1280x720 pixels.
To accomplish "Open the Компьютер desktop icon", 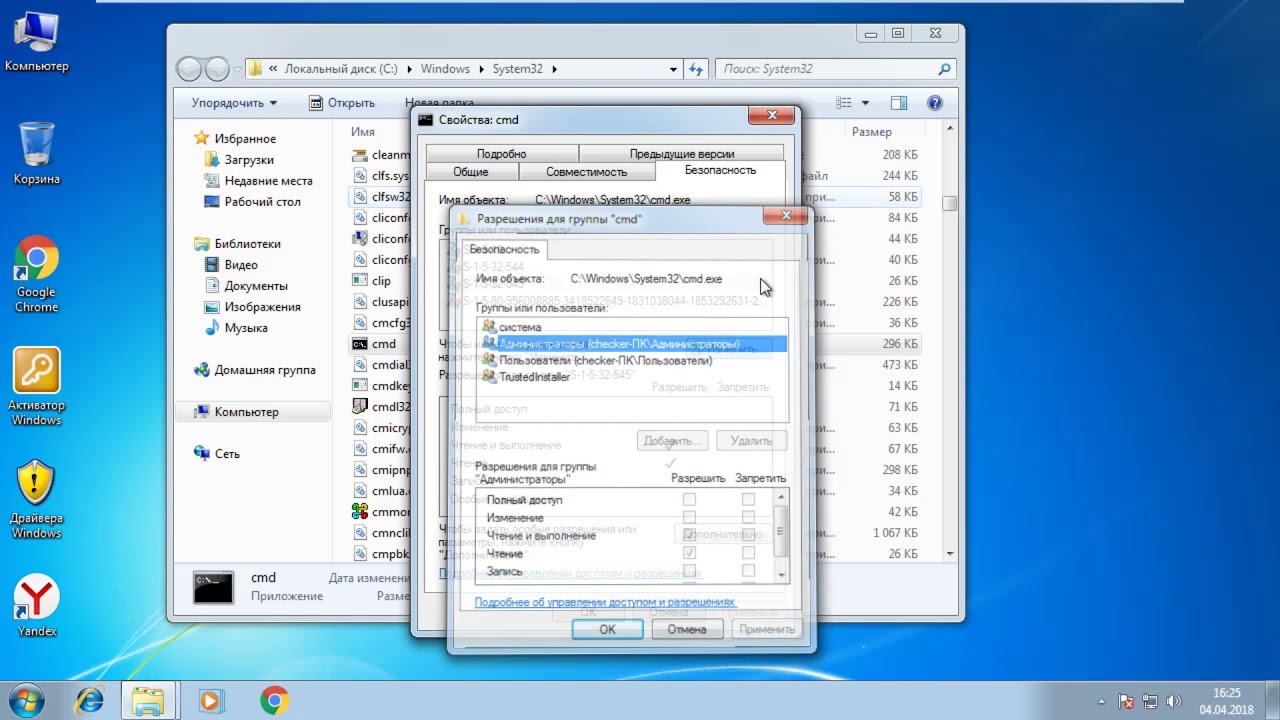I will point(37,40).
